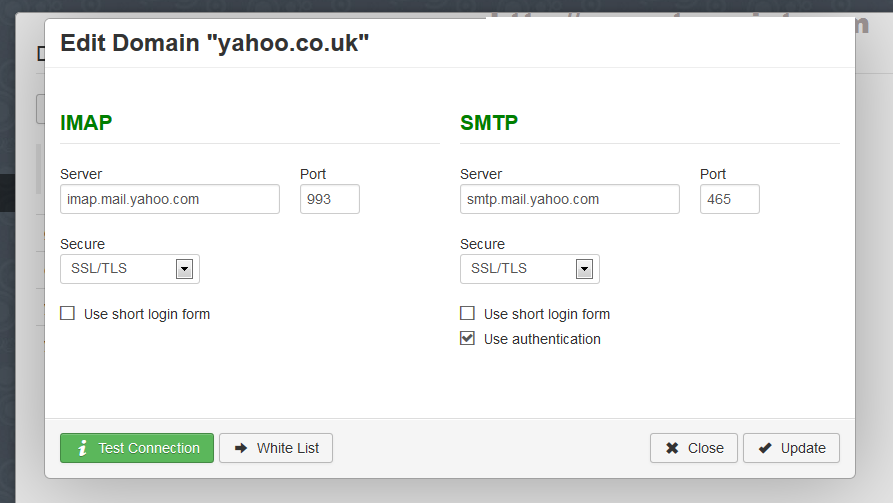The width and height of the screenshot is (893, 503).
Task: Click the X icon on Close button
Action: 673,448
